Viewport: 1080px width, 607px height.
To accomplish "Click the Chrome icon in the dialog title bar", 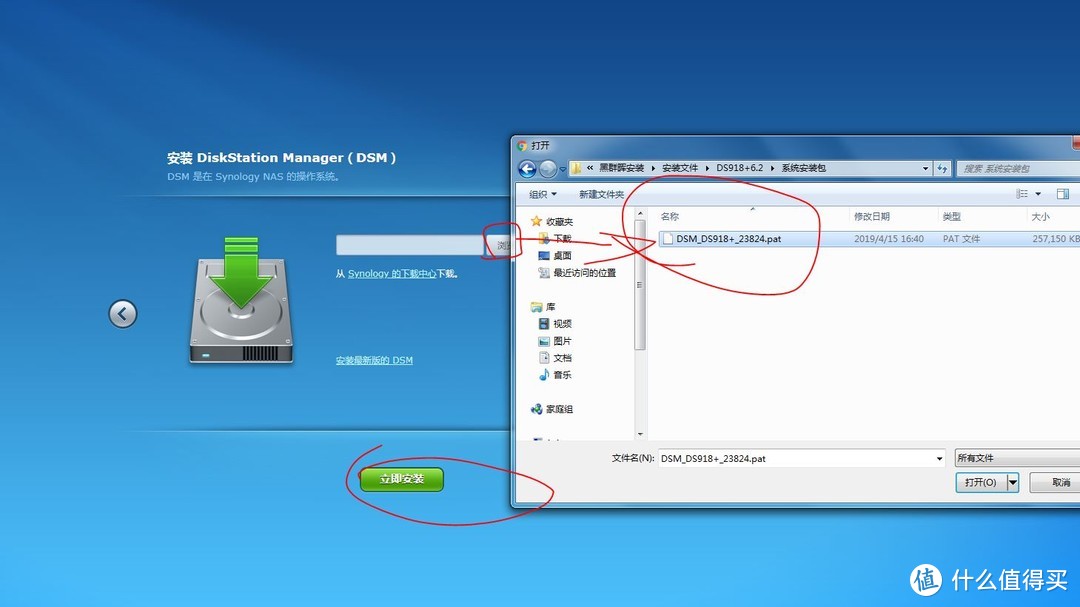I will click(x=522, y=145).
